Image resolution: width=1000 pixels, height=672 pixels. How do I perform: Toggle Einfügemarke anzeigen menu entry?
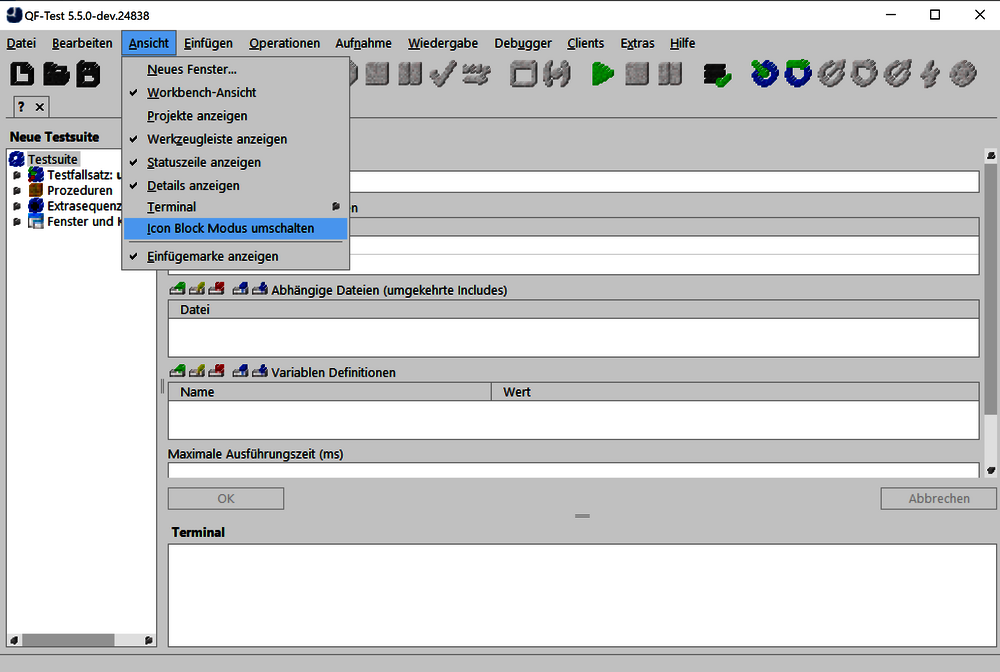click(212, 256)
